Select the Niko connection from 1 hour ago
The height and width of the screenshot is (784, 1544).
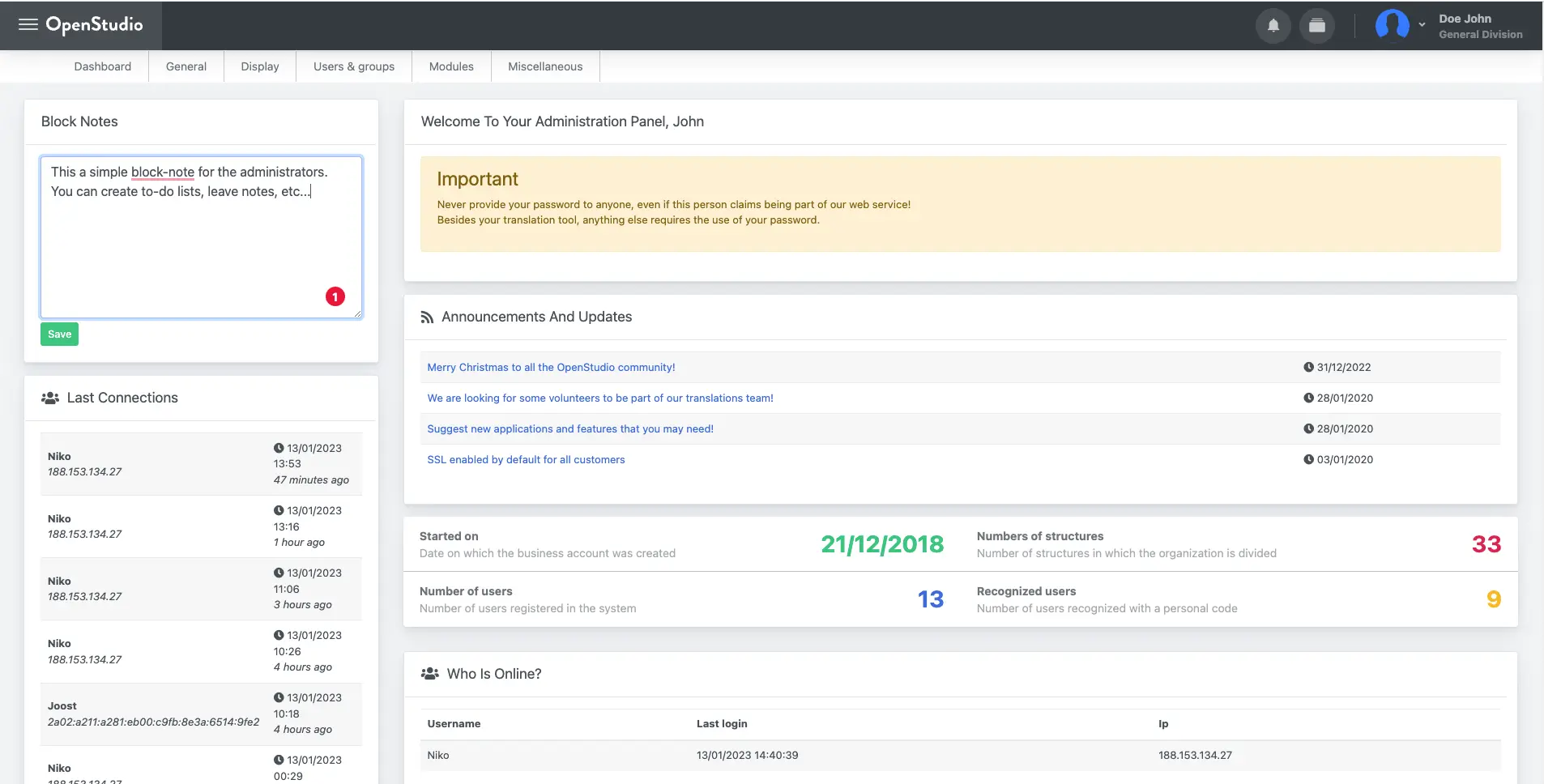(201, 526)
